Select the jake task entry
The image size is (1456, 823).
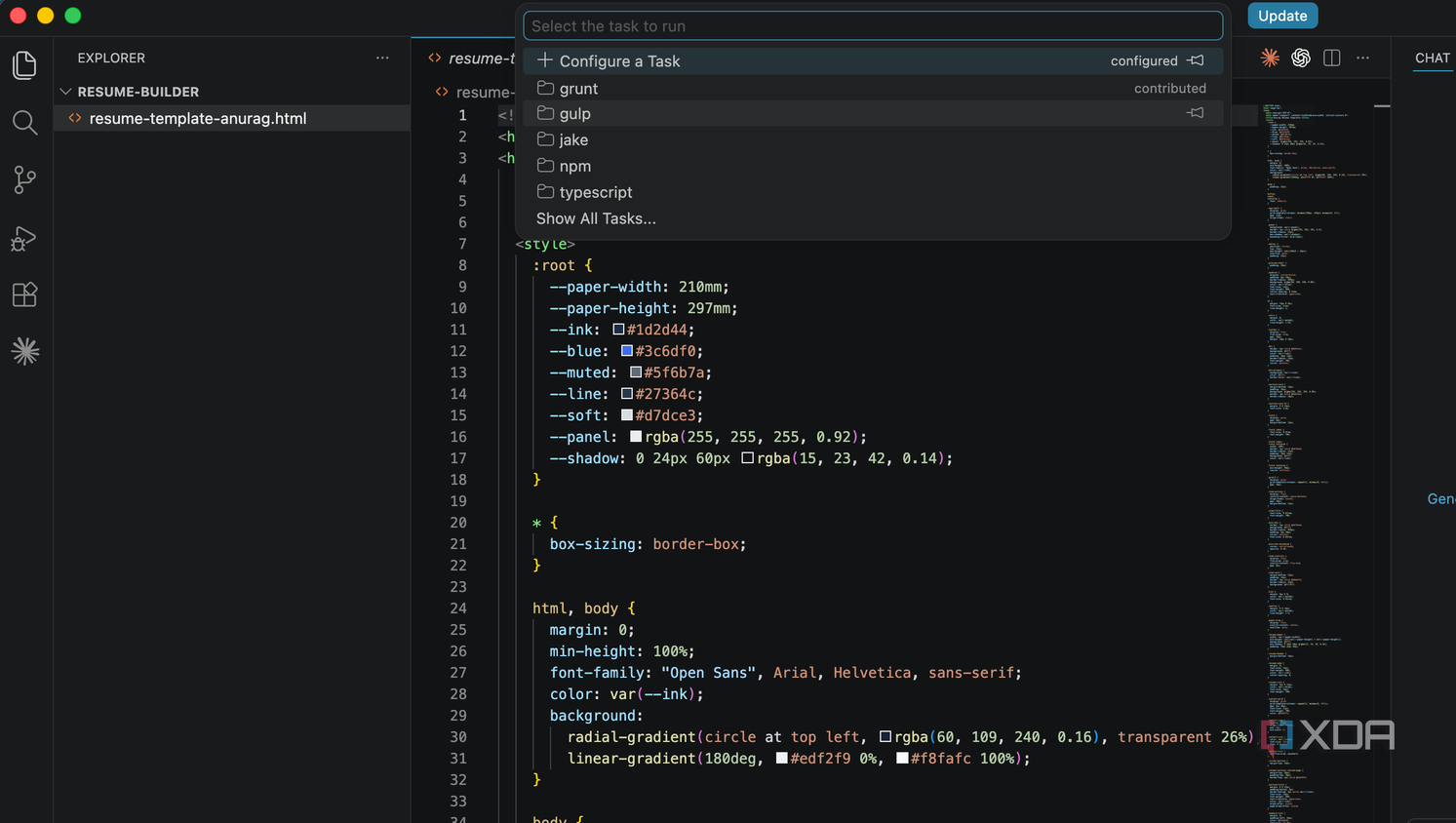coord(873,139)
